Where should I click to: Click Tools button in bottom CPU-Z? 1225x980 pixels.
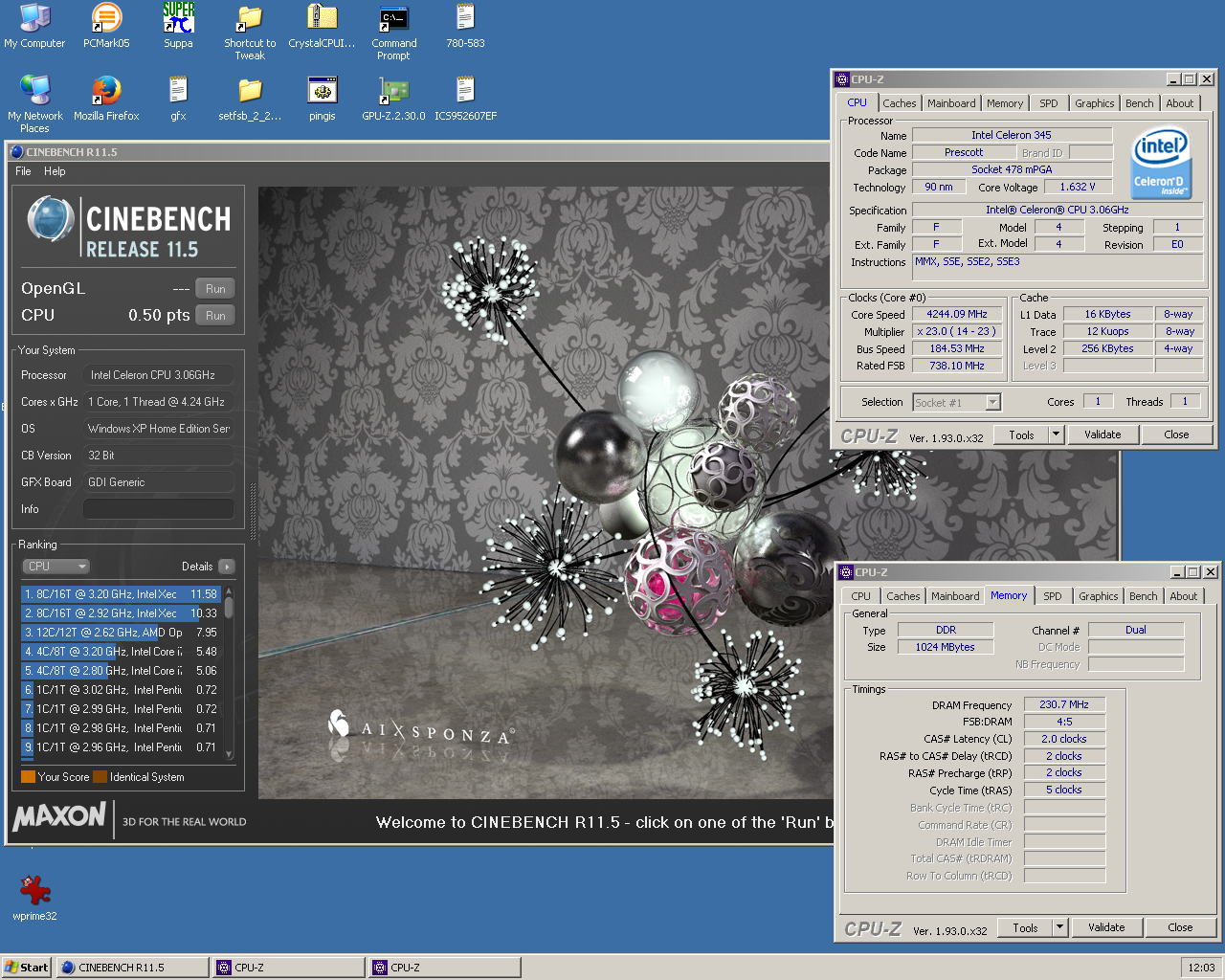[x=1025, y=927]
